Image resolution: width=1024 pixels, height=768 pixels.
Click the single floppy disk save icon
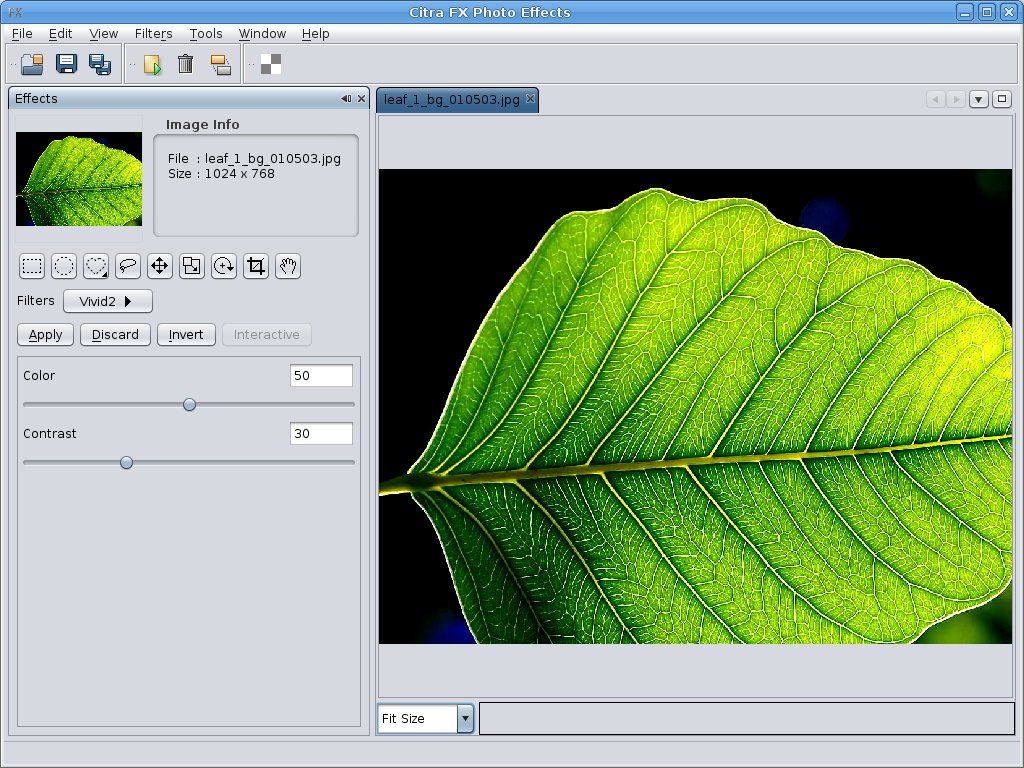click(x=66, y=64)
